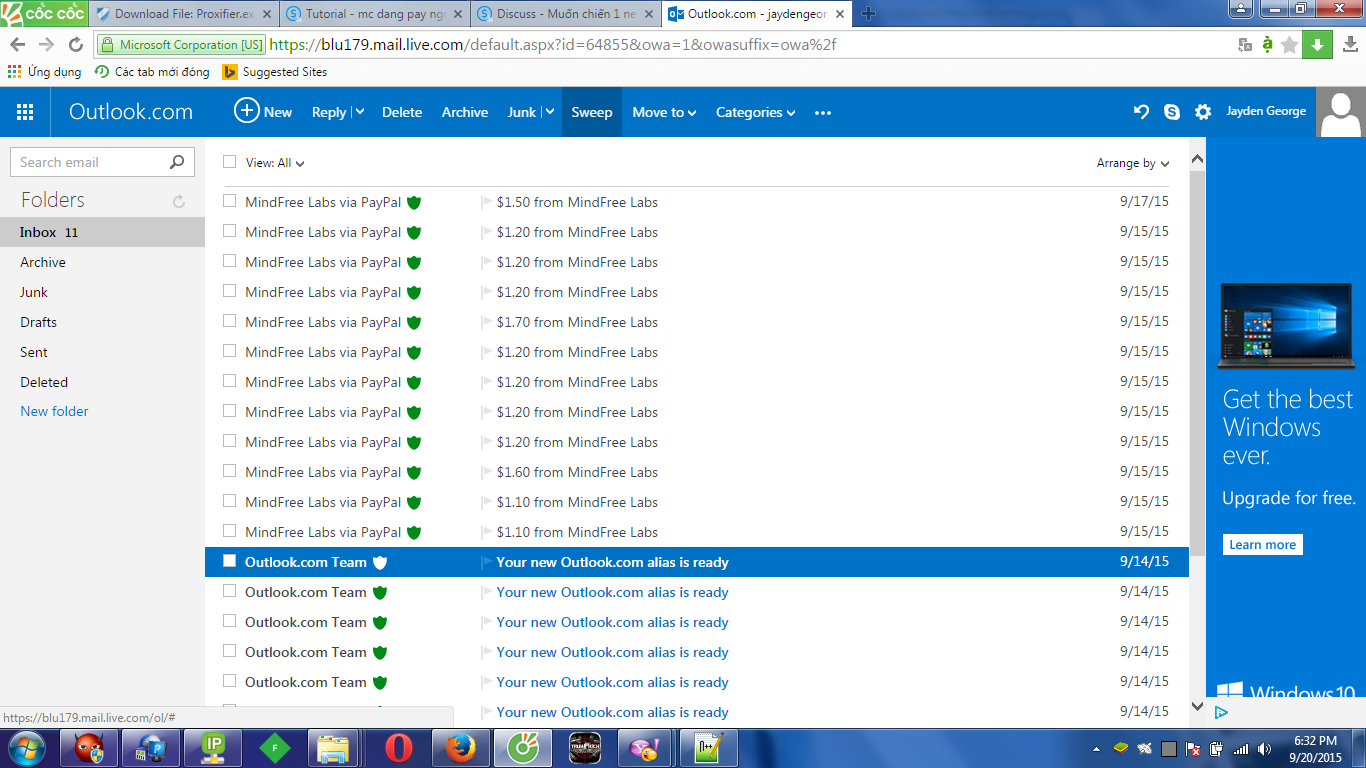
Task: Open the Ứng dụng apps bookmark
Action: click(44, 72)
